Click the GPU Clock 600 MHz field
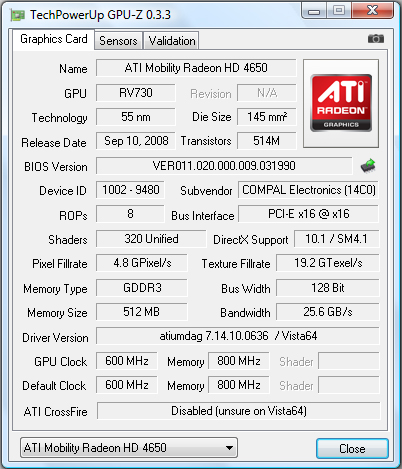The width and height of the screenshot is (402, 469). 127,361
